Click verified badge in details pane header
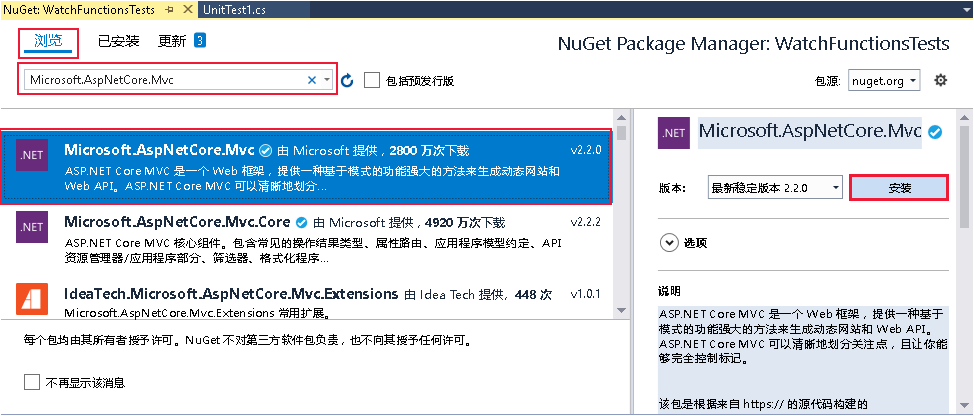 point(934,132)
